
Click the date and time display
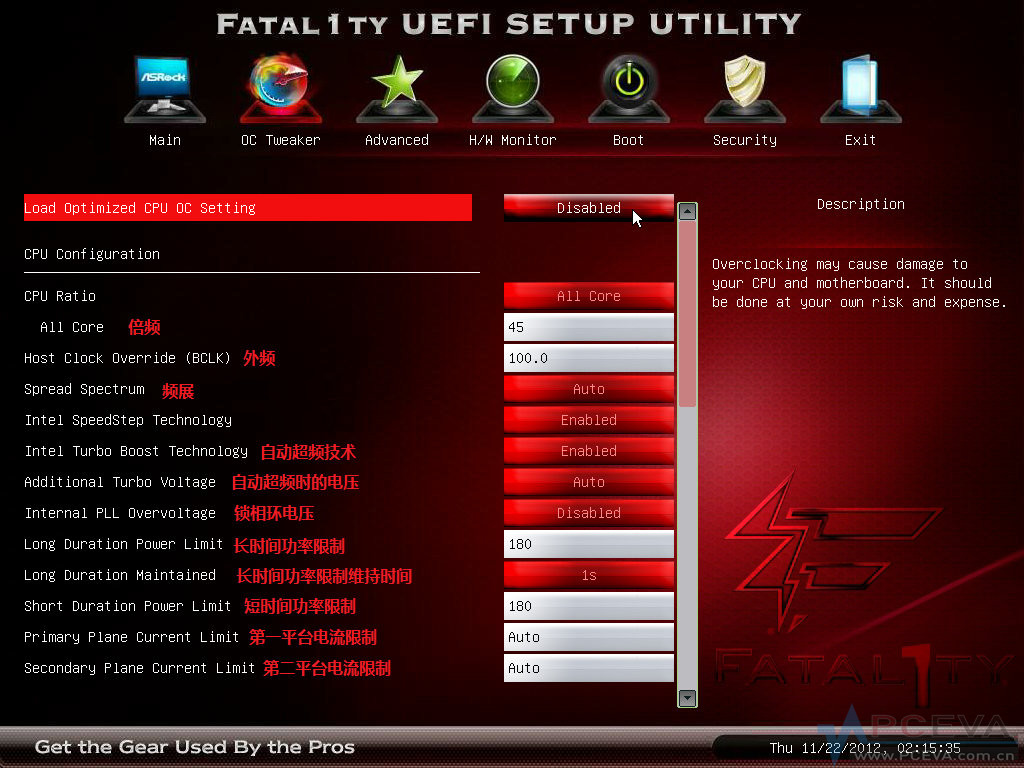pyautogui.click(x=865, y=748)
